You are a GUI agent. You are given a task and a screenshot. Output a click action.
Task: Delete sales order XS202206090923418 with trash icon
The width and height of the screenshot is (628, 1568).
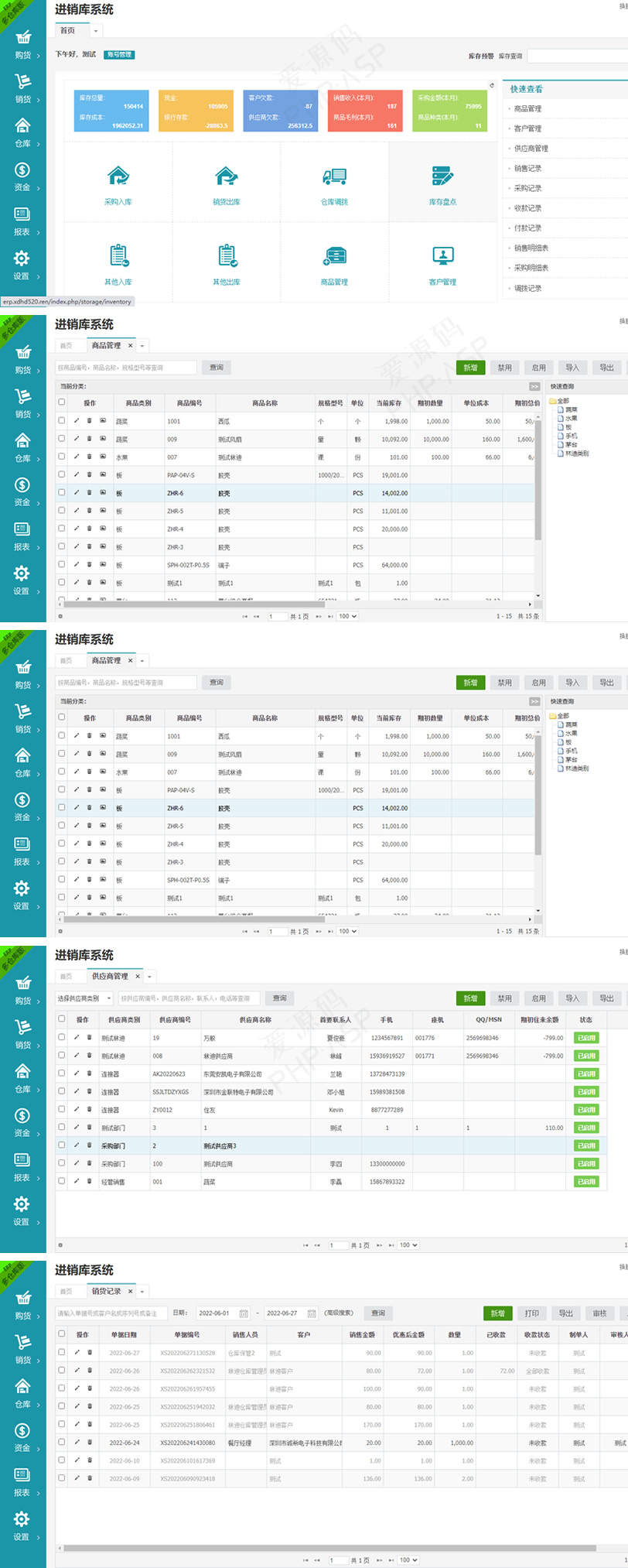(89, 1477)
